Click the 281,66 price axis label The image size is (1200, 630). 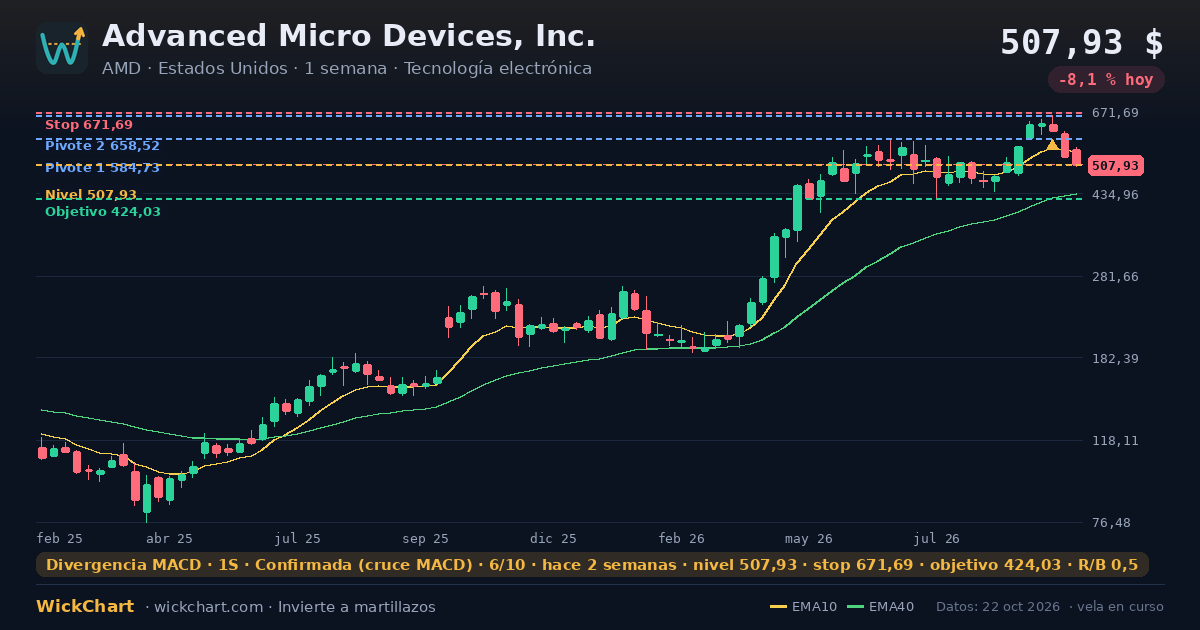click(x=1116, y=277)
